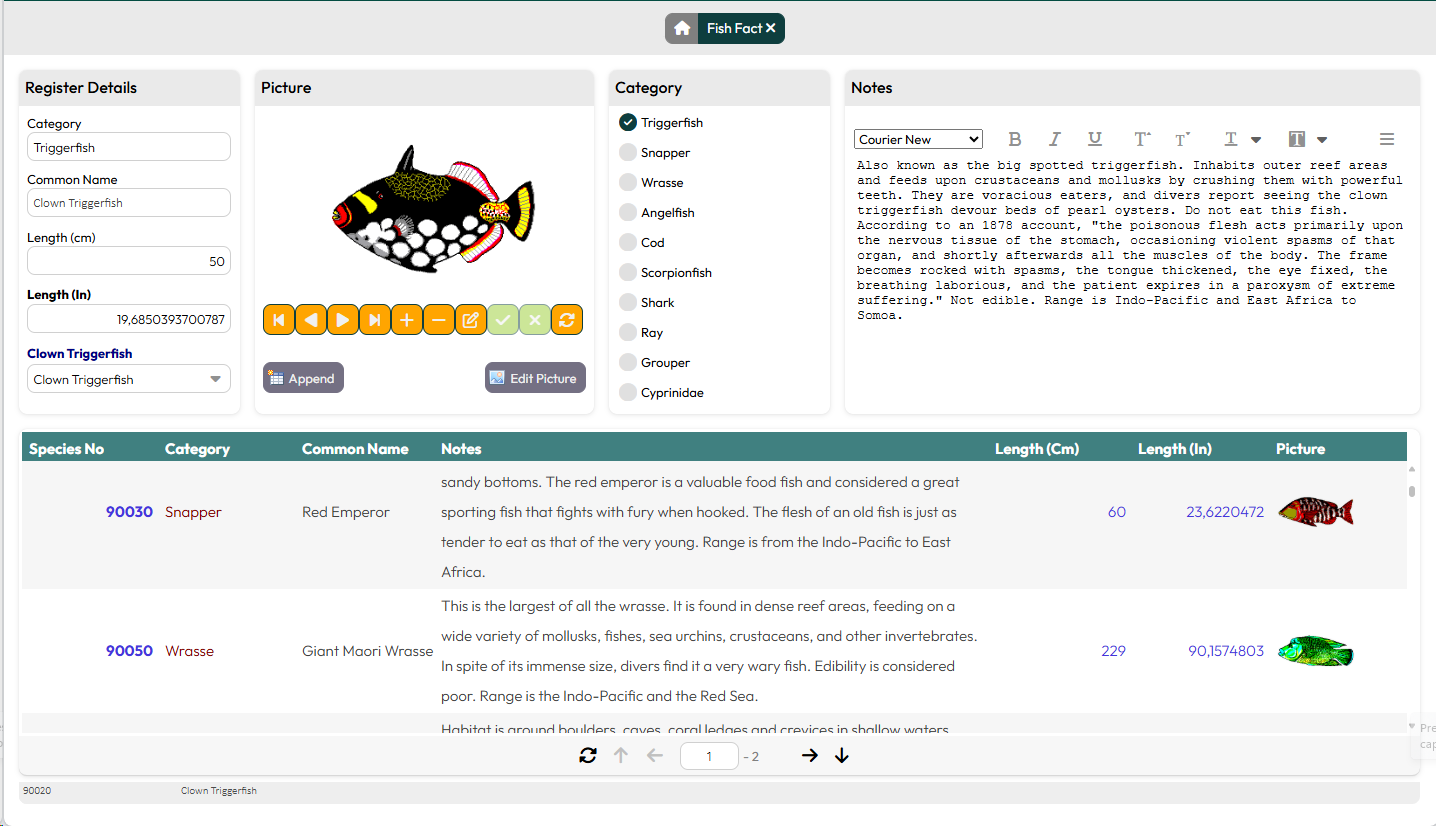Click the Home icon in top bar
The height and width of the screenshot is (826, 1436).
point(682,29)
